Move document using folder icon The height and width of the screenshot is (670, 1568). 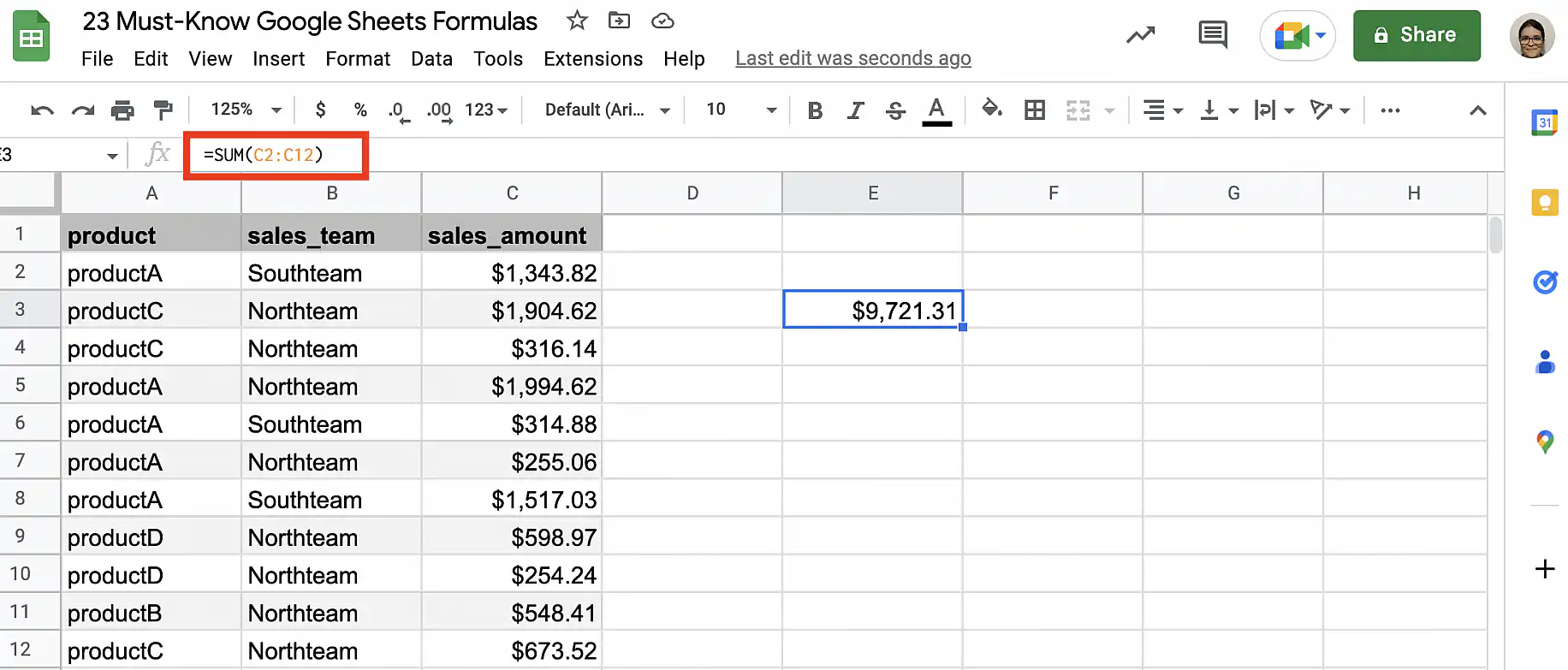(x=619, y=21)
